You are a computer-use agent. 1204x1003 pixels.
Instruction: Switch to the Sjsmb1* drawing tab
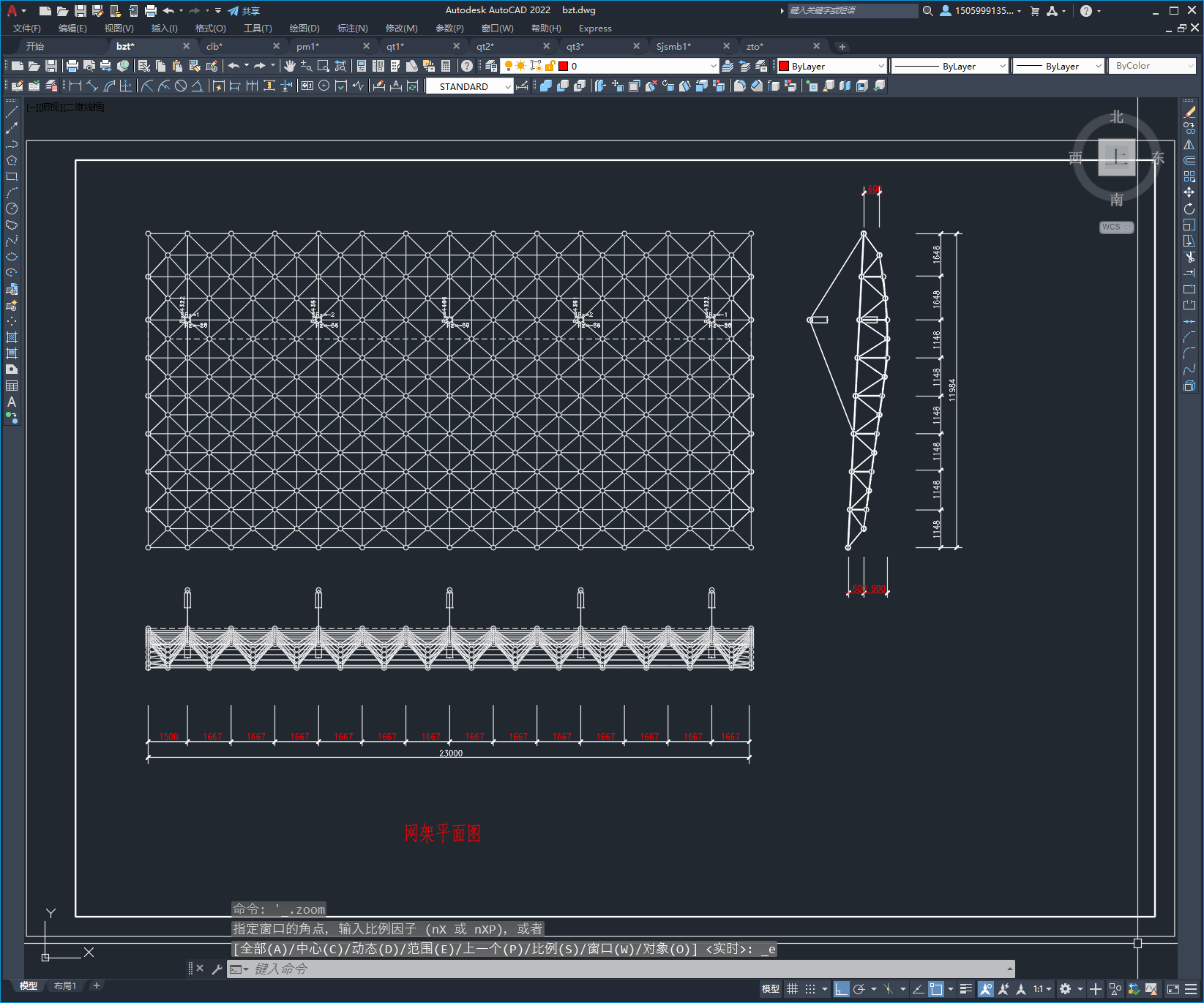[x=673, y=46]
